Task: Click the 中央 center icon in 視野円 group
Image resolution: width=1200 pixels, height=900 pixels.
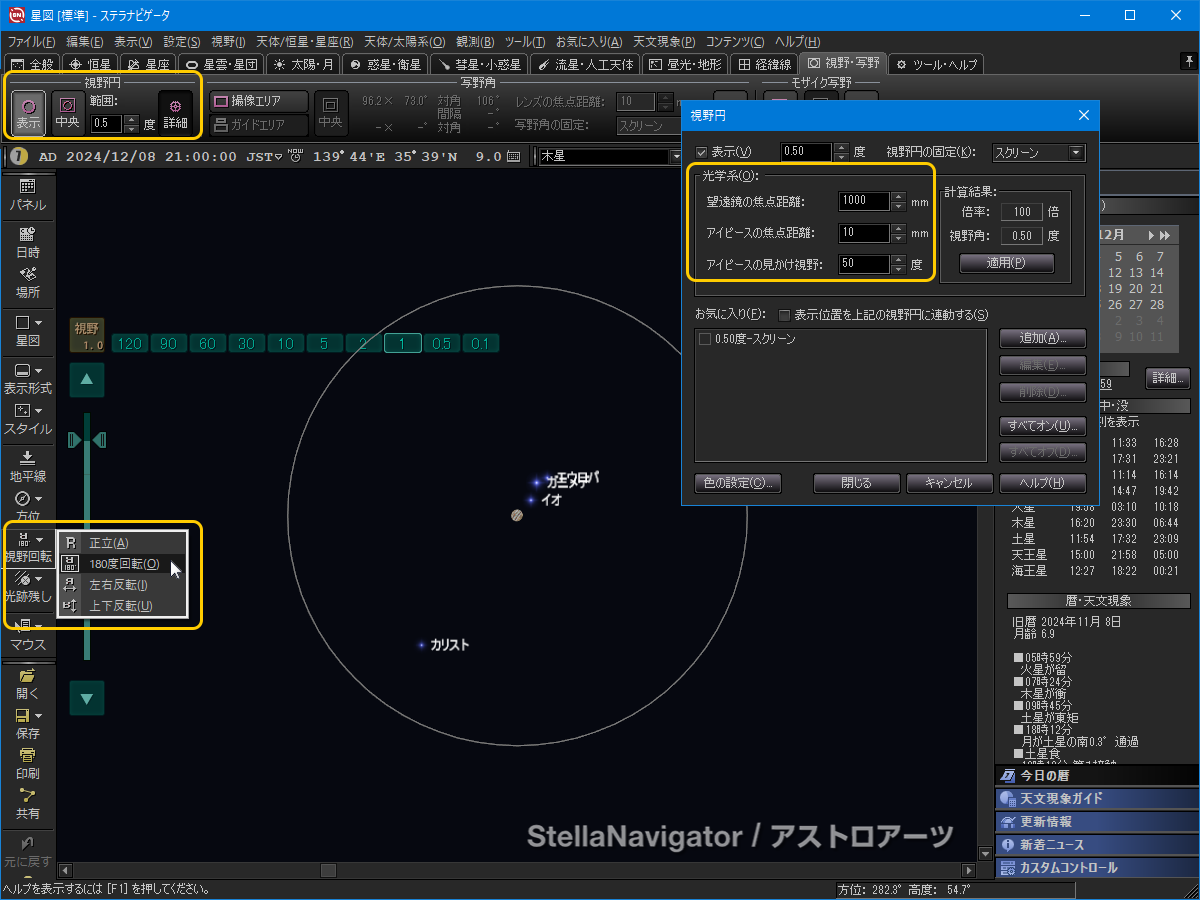Action: tap(68, 112)
